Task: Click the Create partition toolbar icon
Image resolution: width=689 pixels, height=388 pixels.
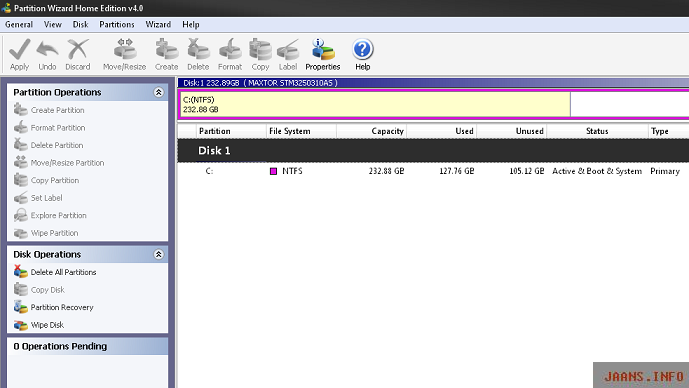Action: coord(167,49)
